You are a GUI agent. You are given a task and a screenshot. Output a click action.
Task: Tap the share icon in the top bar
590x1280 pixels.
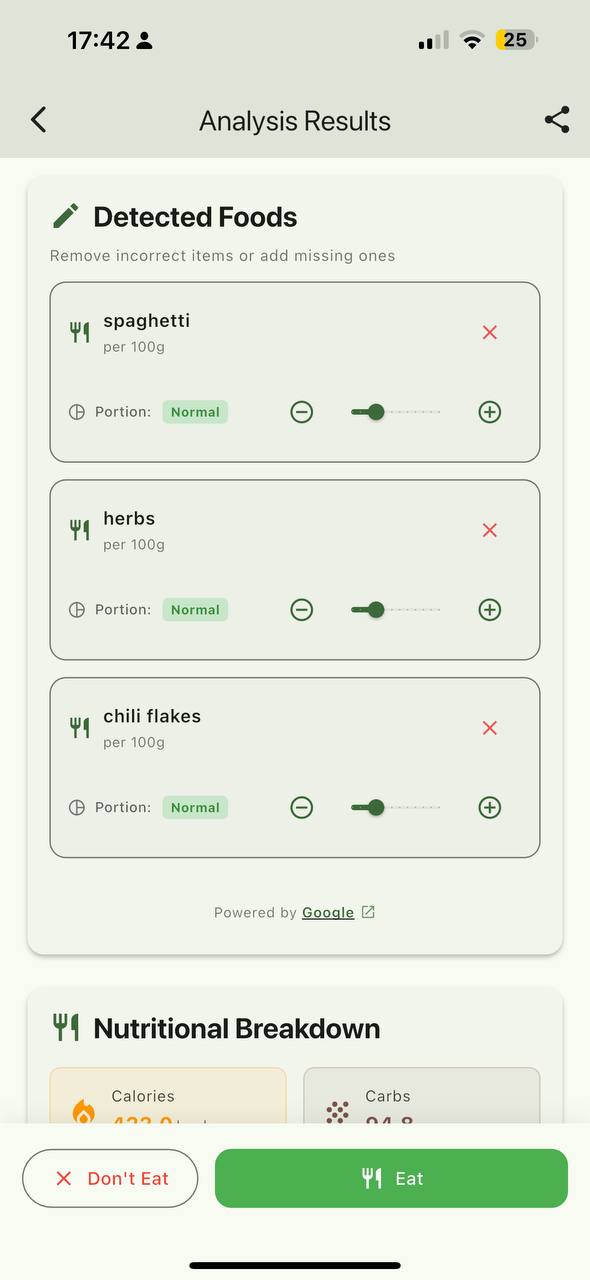pyautogui.click(x=556, y=119)
